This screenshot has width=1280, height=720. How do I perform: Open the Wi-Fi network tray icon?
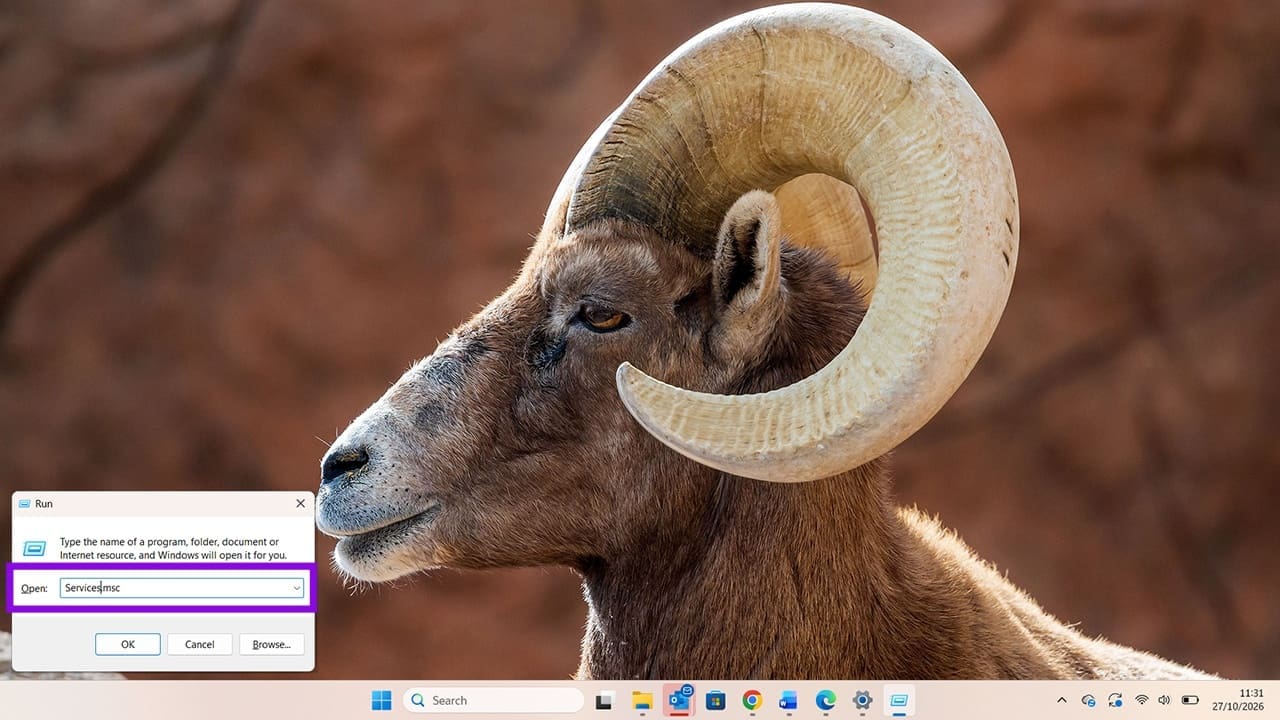1141,700
